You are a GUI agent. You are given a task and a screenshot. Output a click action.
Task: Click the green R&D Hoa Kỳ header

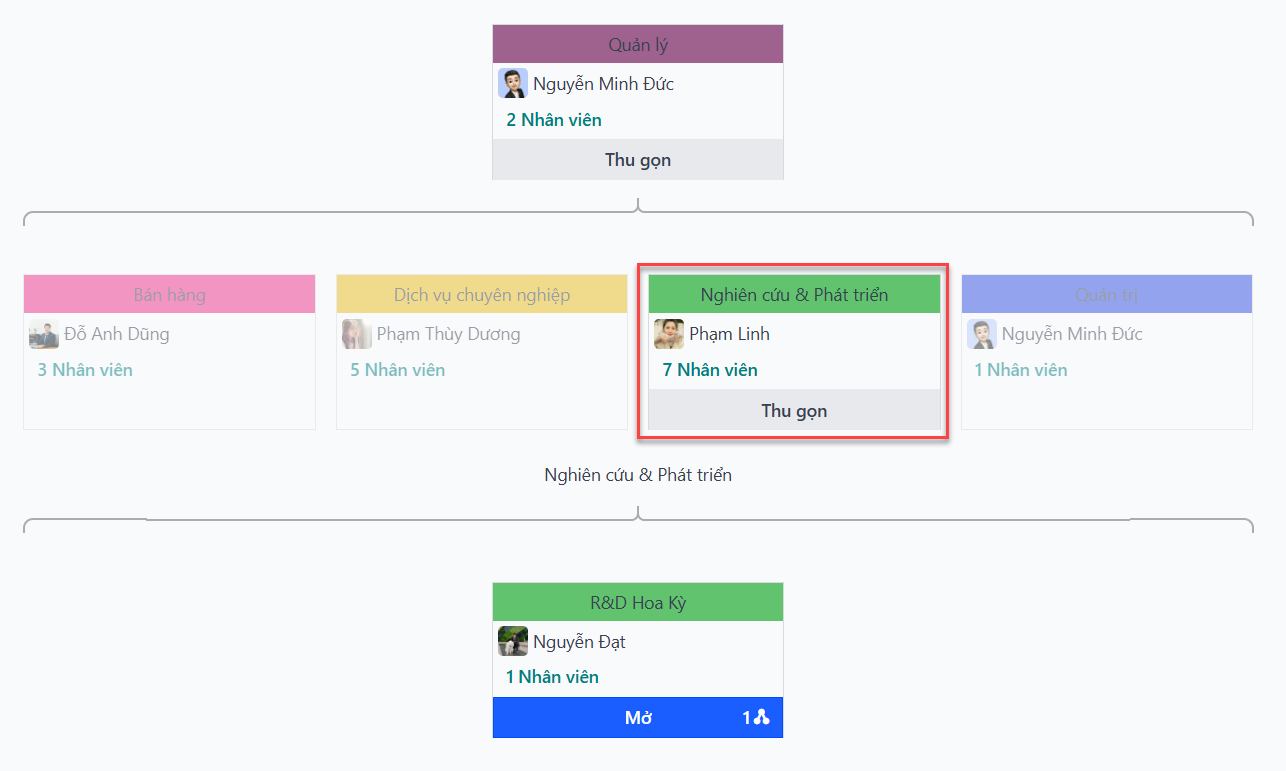coord(637,603)
